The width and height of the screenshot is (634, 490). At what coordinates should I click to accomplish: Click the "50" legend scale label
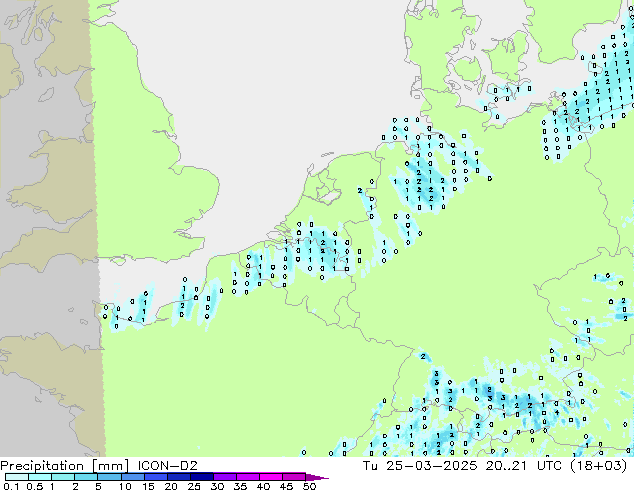309,486
